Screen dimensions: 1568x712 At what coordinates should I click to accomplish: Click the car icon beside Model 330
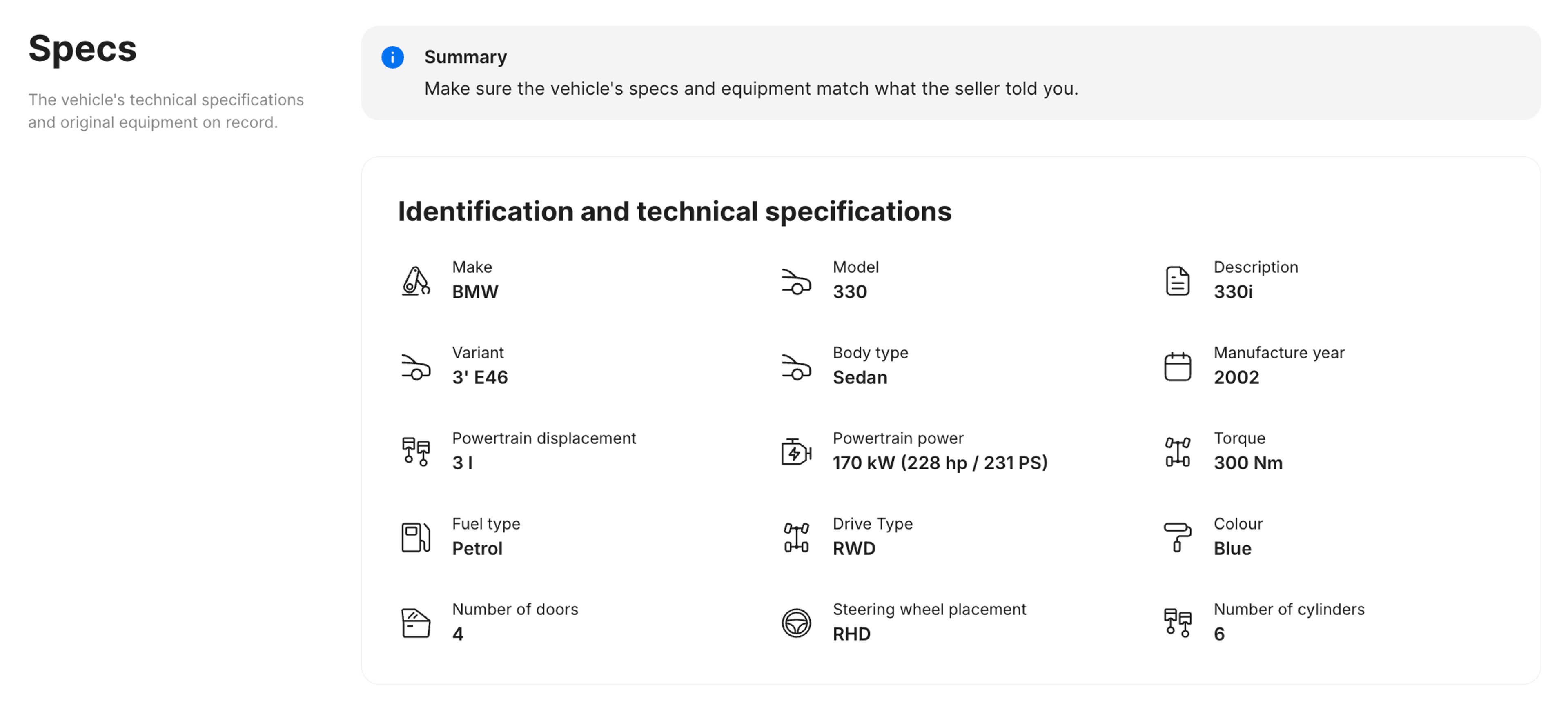796,281
